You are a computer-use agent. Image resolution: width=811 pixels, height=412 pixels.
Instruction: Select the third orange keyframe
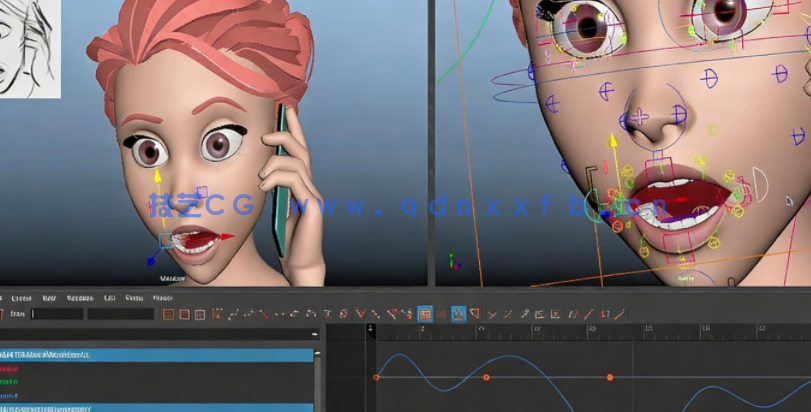[610, 377]
